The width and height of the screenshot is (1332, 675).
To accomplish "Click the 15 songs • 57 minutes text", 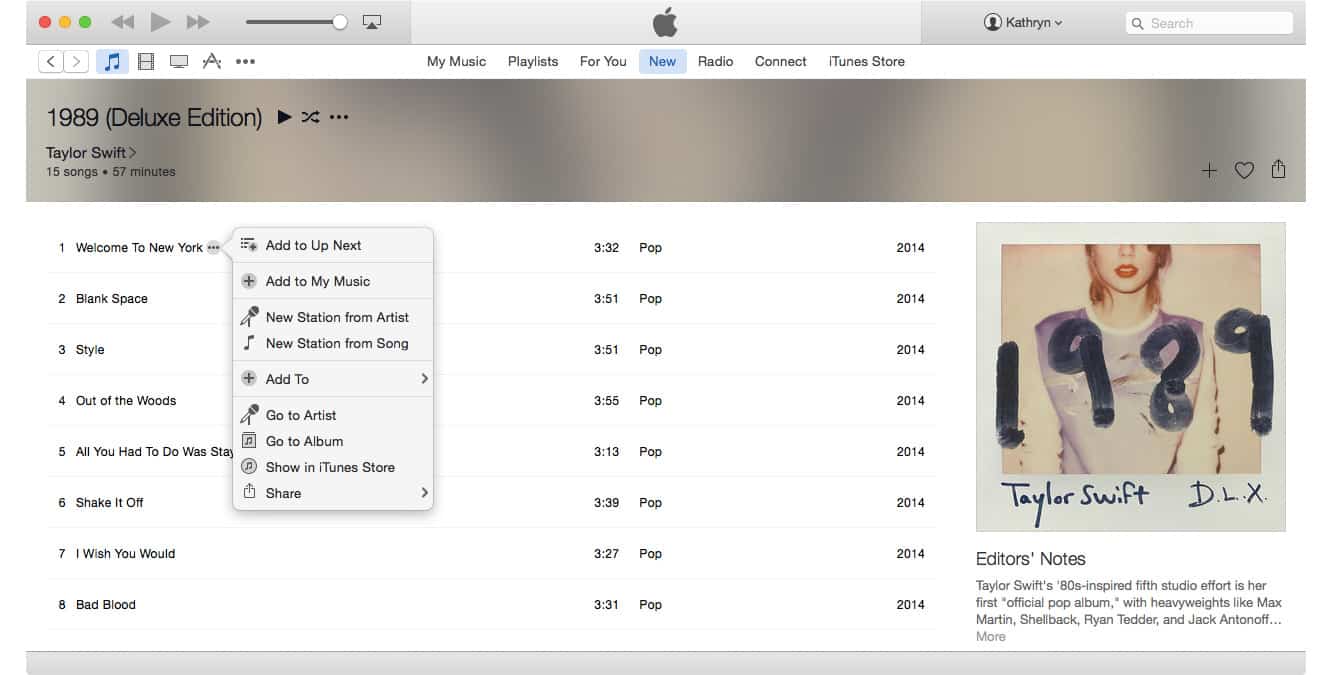I will click(110, 172).
